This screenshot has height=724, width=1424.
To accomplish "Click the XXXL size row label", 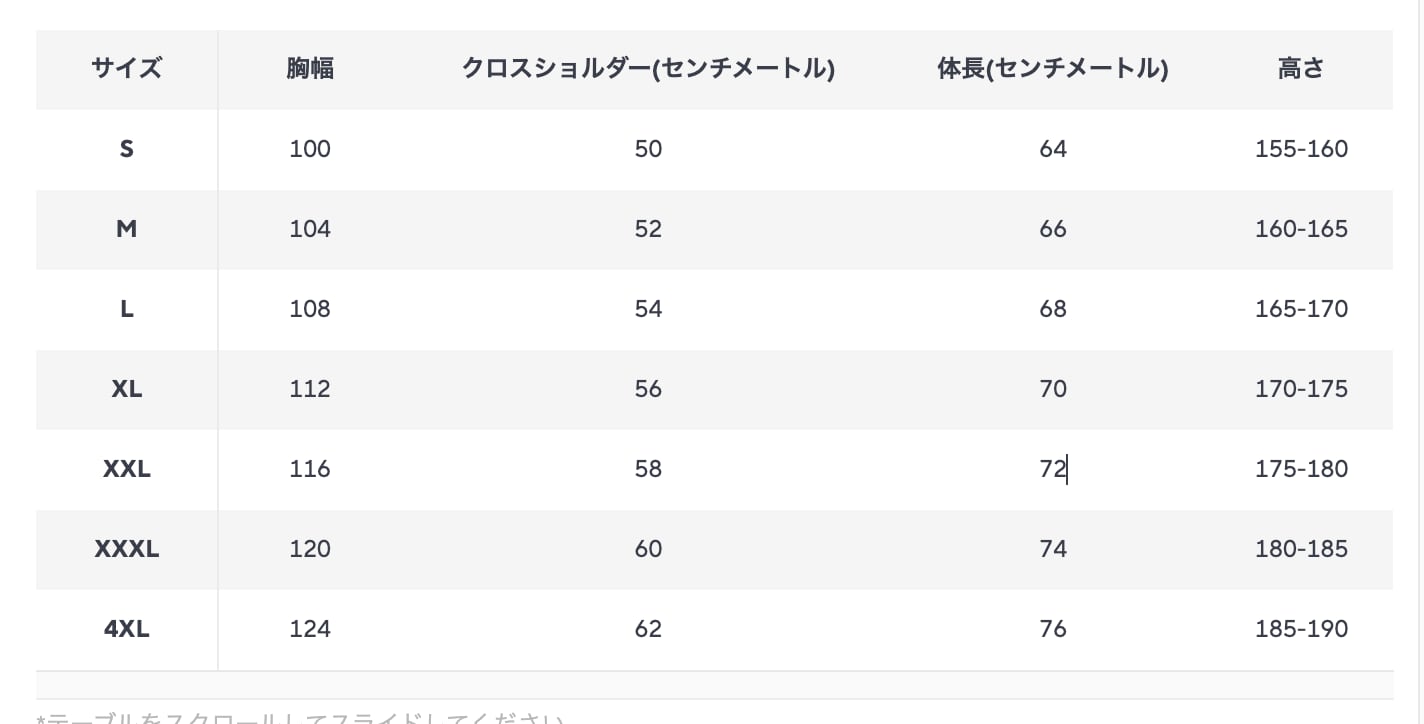I will tap(126, 549).
